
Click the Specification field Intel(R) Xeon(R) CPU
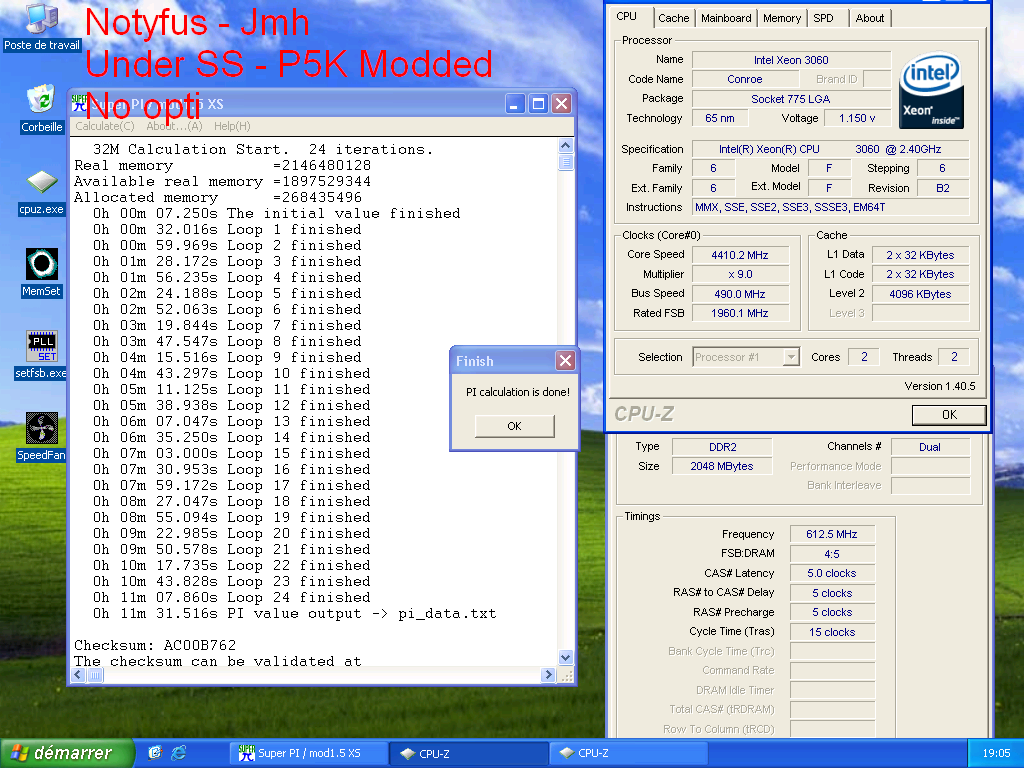pos(830,150)
